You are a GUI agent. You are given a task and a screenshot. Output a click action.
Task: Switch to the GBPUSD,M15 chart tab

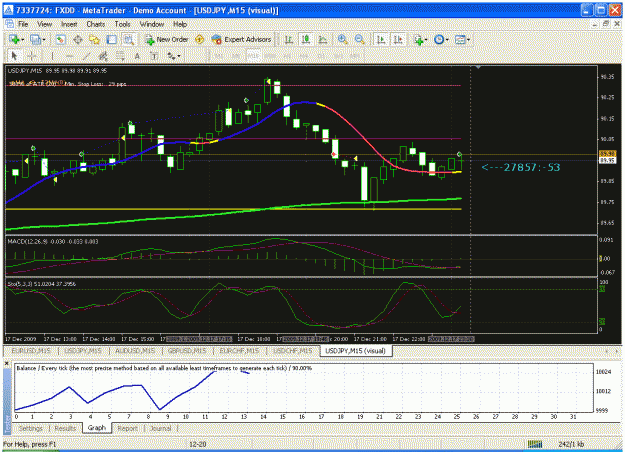(x=187, y=351)
